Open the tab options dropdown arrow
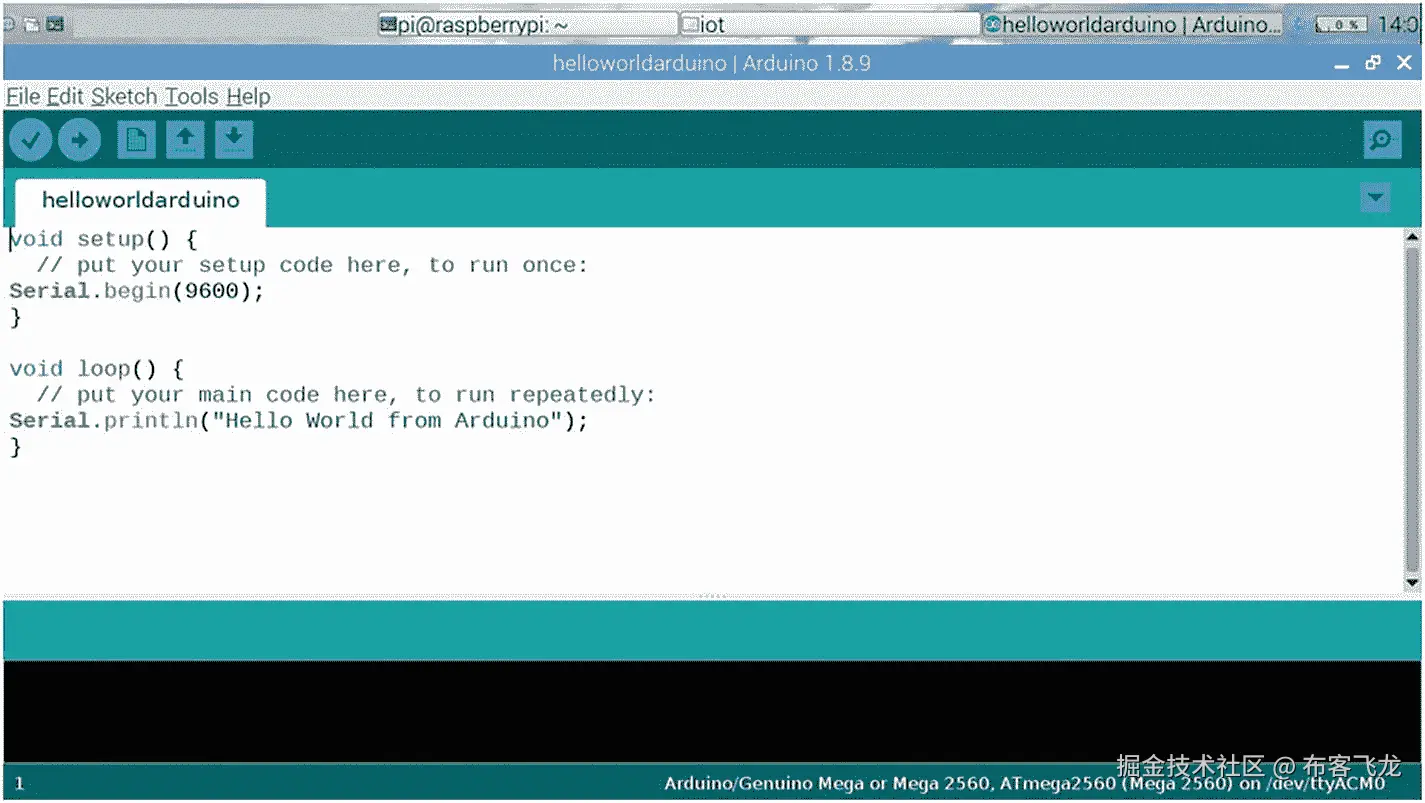Image resolution: width=1425 pixels, height=803 pixels. 1375,198
